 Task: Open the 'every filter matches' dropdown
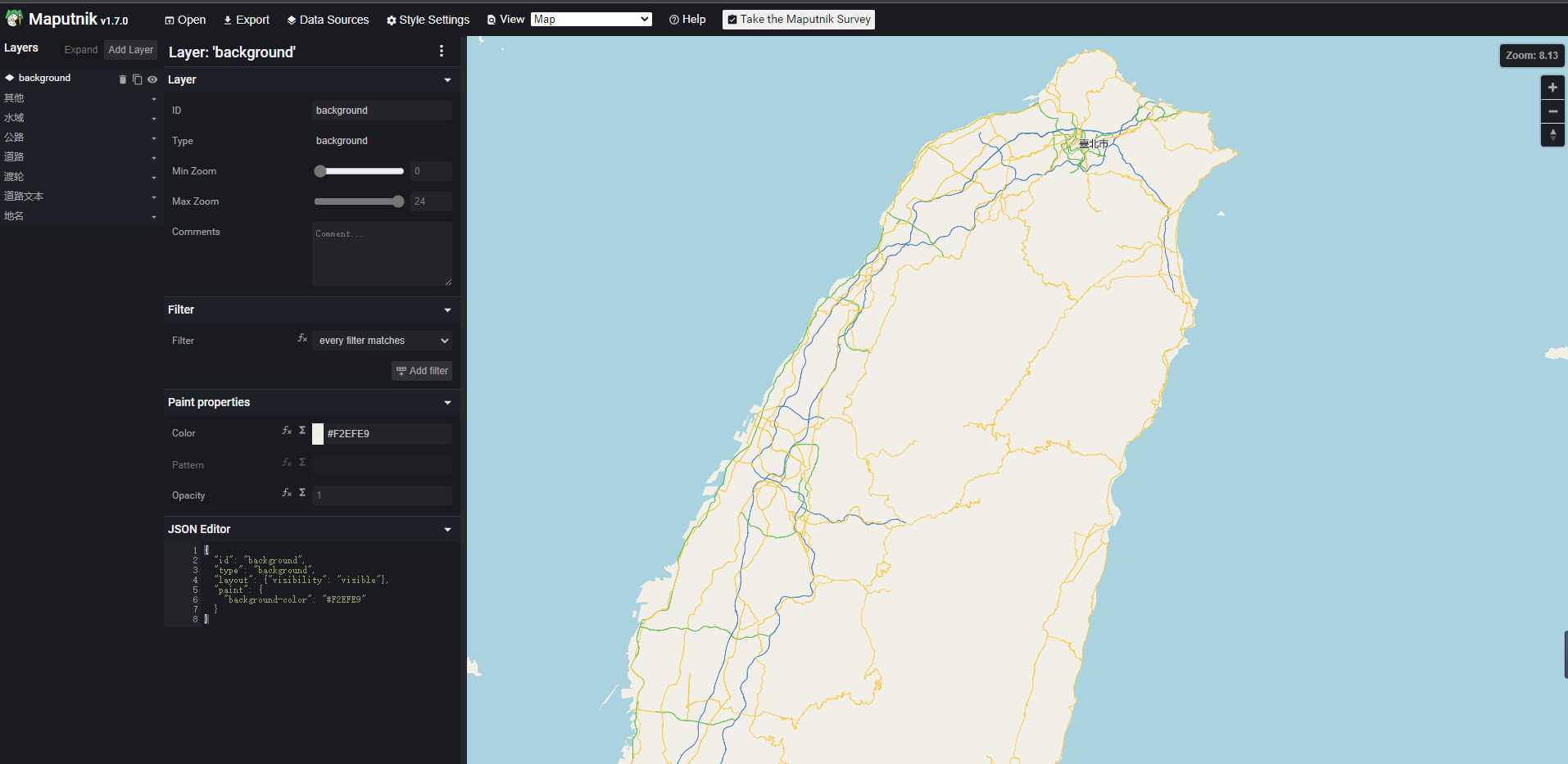382,340
